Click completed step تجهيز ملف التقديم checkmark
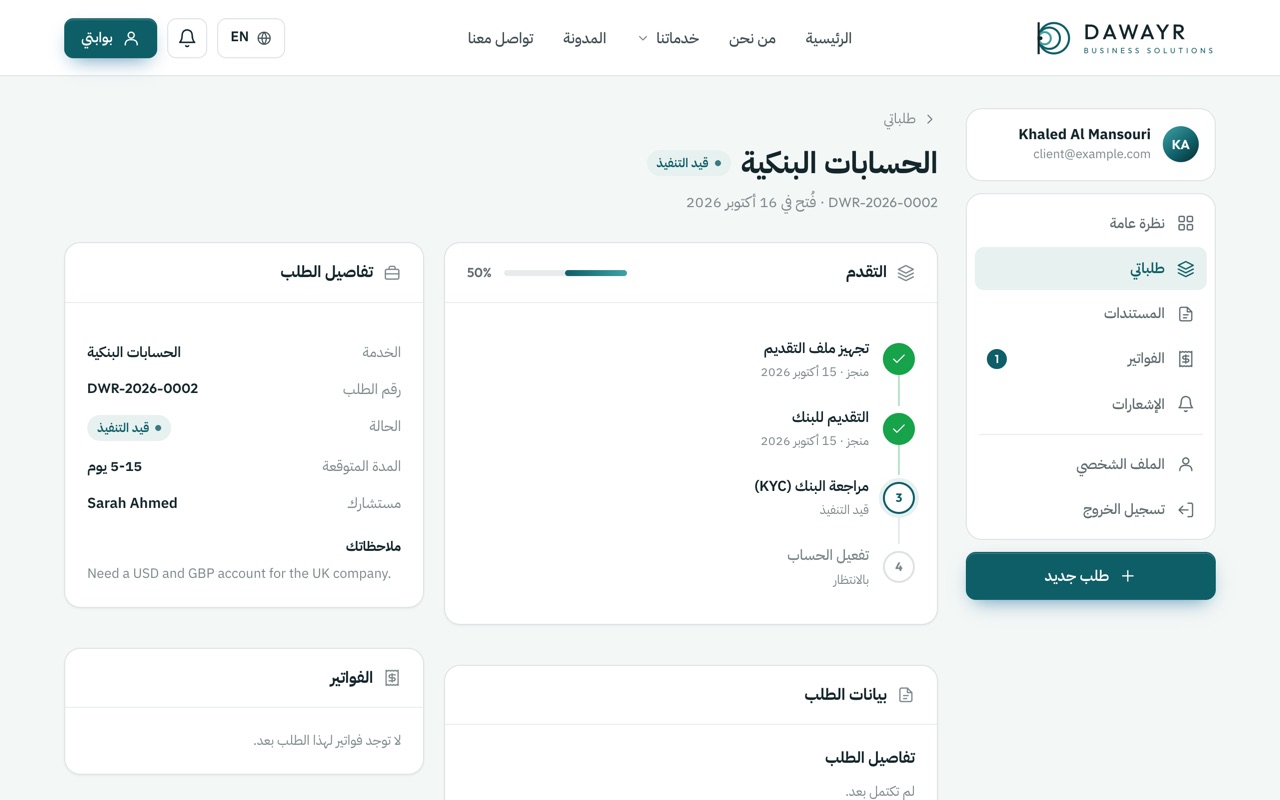This screenshot has width=1280, height=800. point(899,358)
